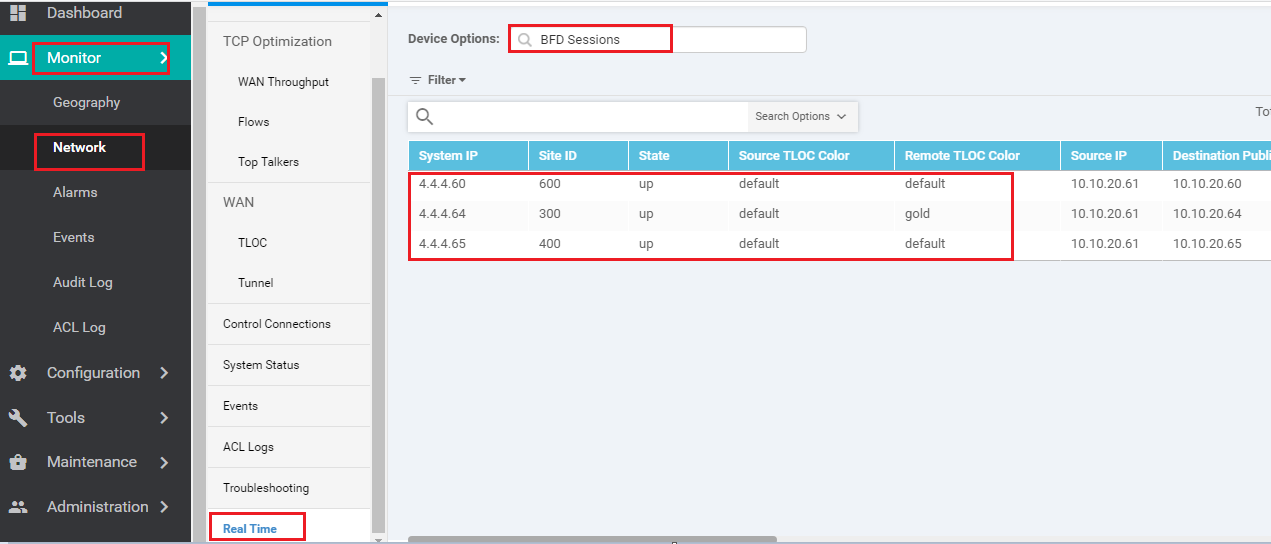Open the Alarms page in sidebar
Viewport: 1271px width, 544px height.
(74, 192)
